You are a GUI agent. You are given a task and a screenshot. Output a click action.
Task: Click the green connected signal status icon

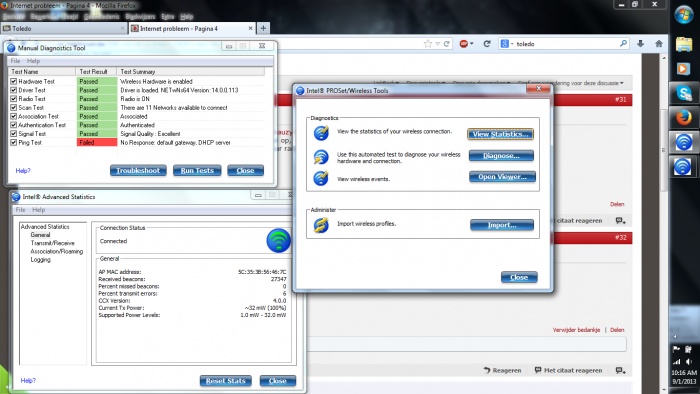(x=279, y=241)
